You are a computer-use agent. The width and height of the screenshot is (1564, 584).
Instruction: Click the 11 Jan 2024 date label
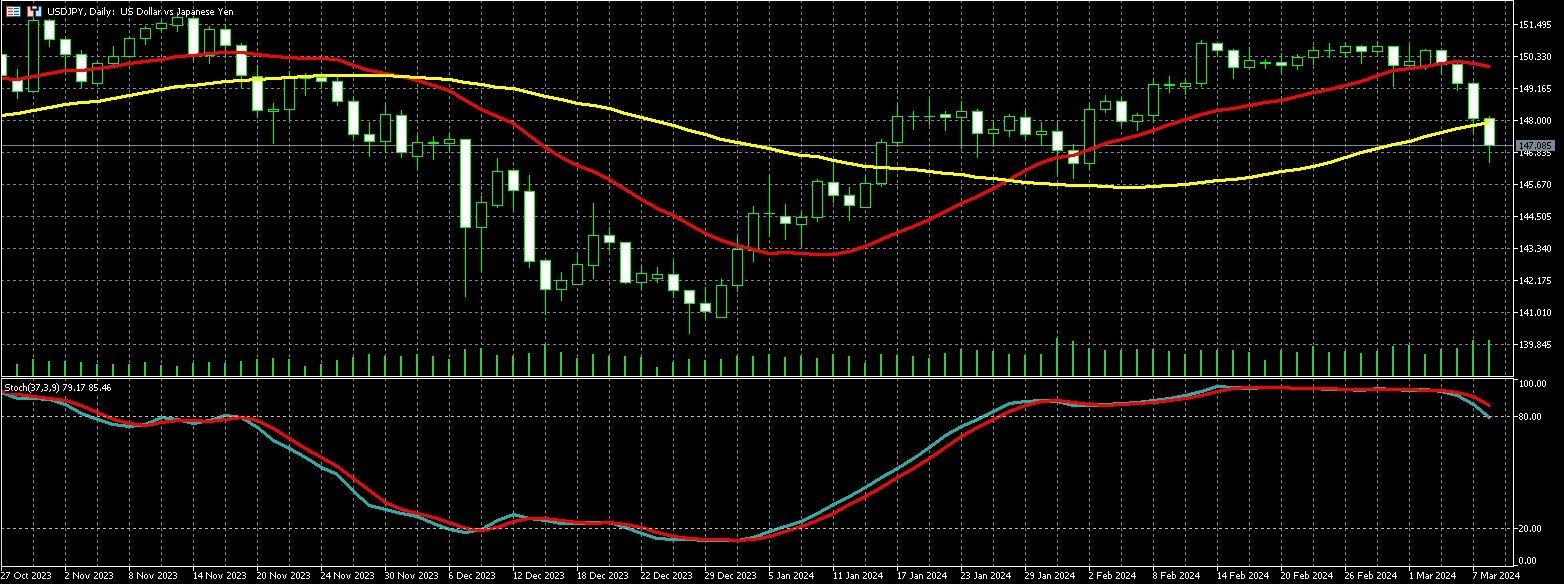point(858,576)
